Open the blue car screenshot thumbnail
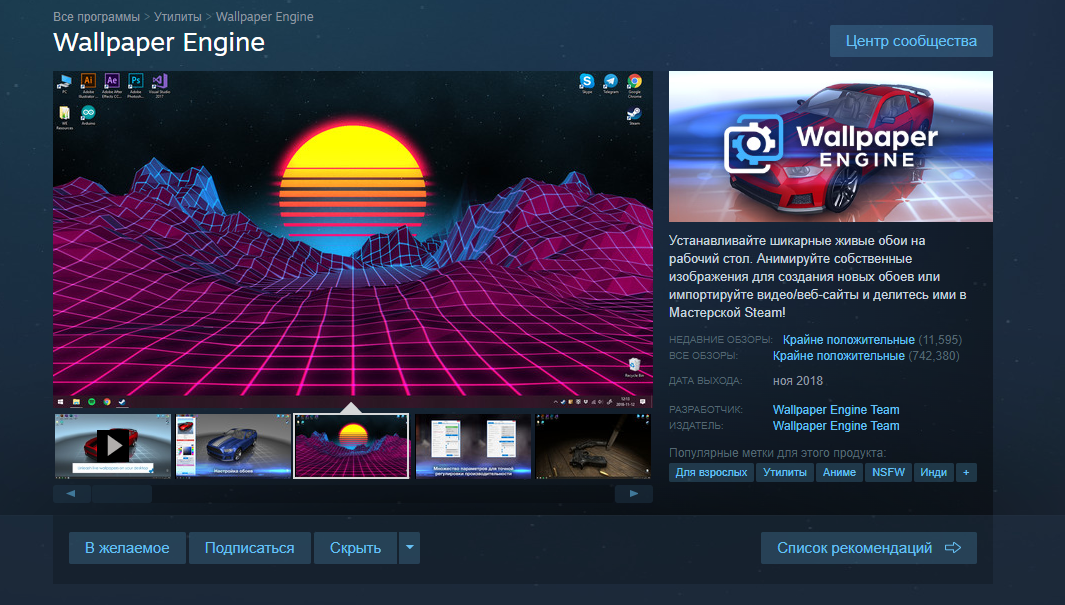 [233, 446]
